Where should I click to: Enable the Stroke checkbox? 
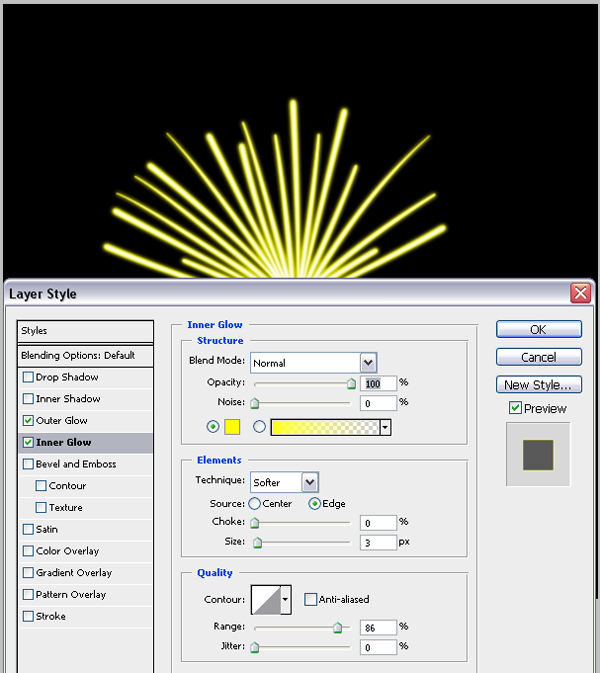(28, 616)
